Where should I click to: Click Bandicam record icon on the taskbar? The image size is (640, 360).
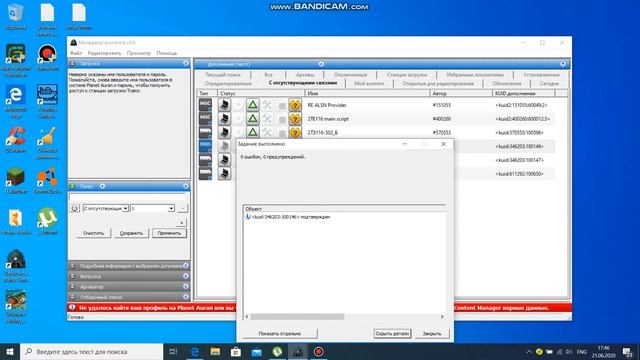point(318,351)
